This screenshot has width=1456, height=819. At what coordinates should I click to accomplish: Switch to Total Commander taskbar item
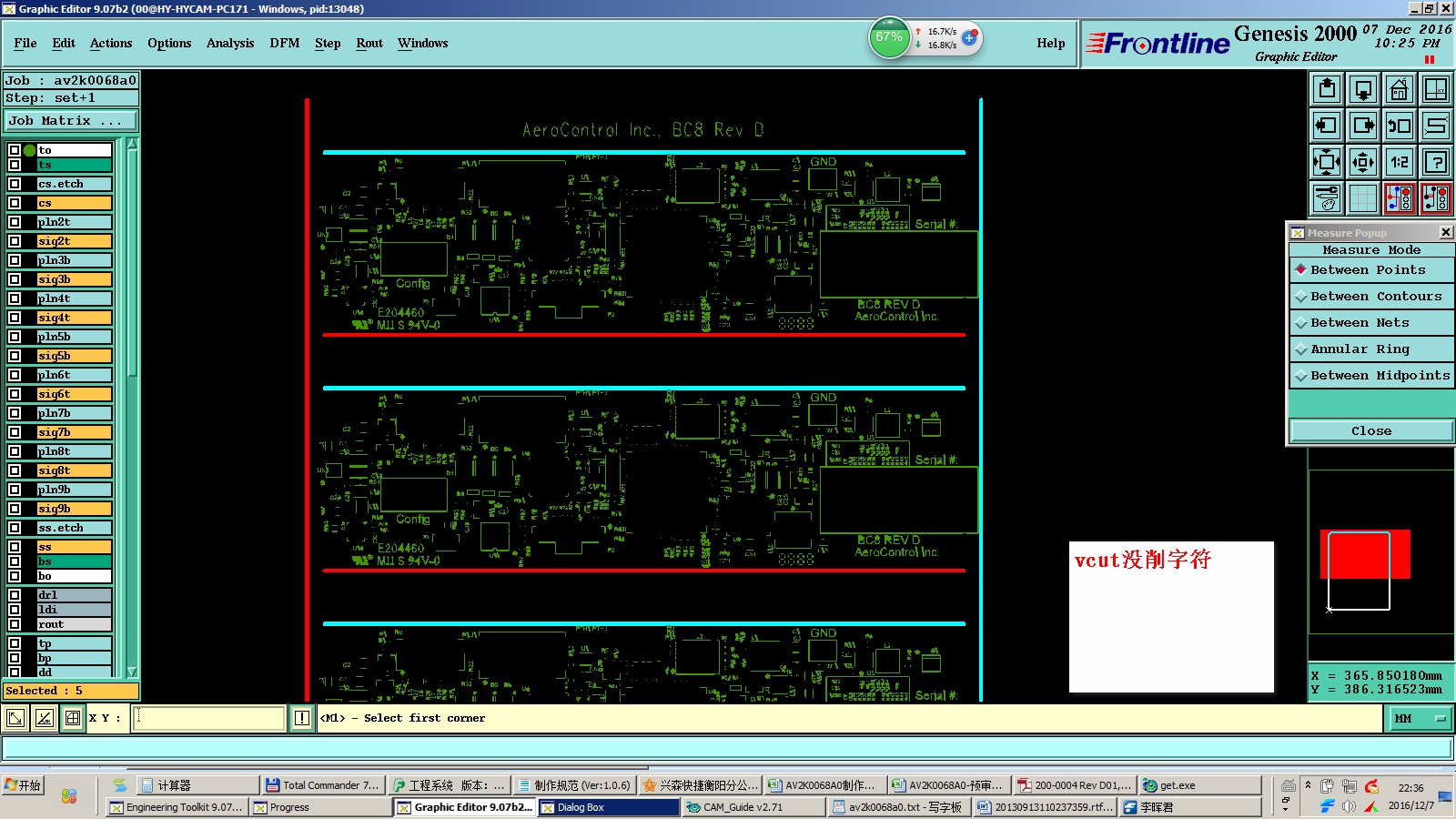pyautogui.click(x=322, y=785)
